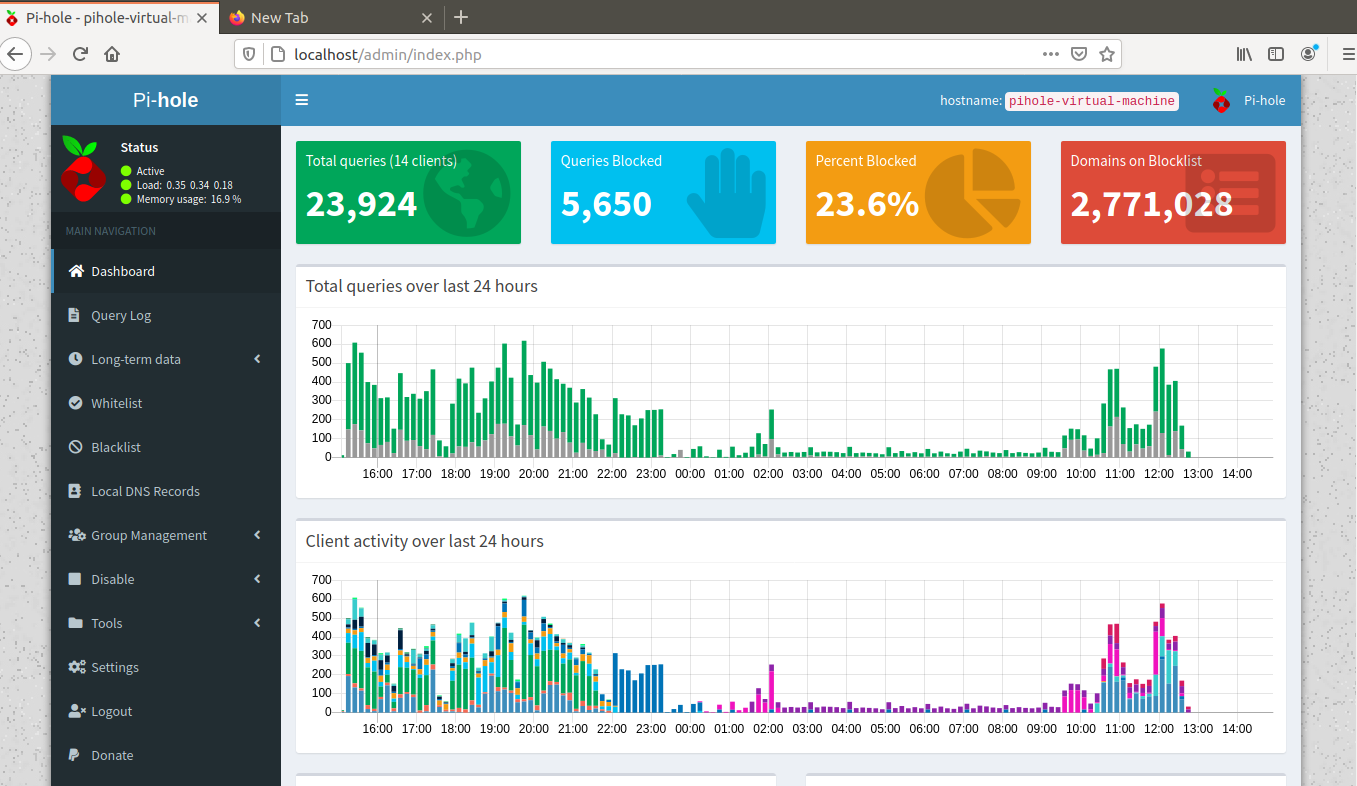Screen dimensions: 1357x786
Task: Close the New Tab browser tab
Action: 426,17
